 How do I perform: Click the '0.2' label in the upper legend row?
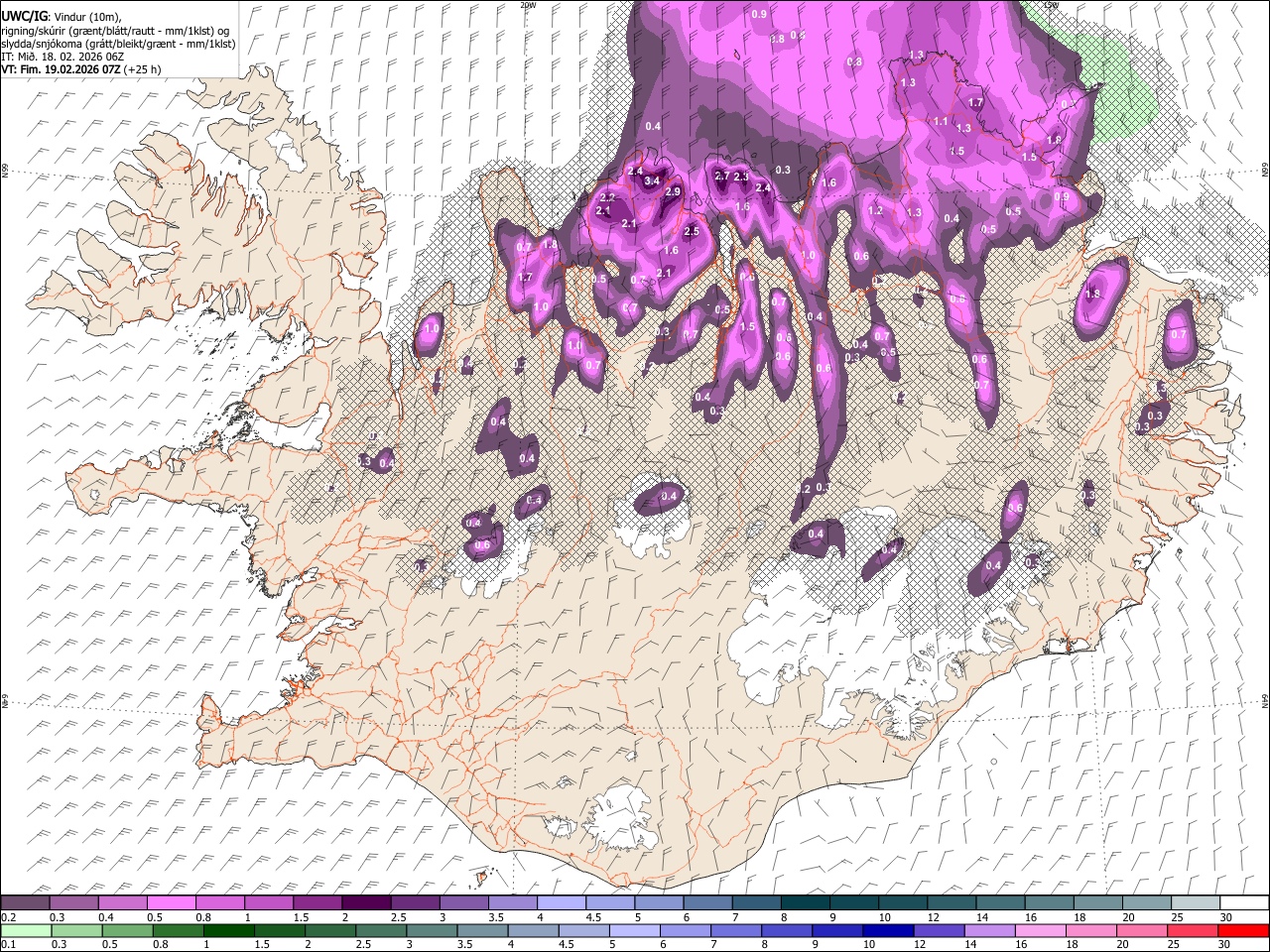8,917
